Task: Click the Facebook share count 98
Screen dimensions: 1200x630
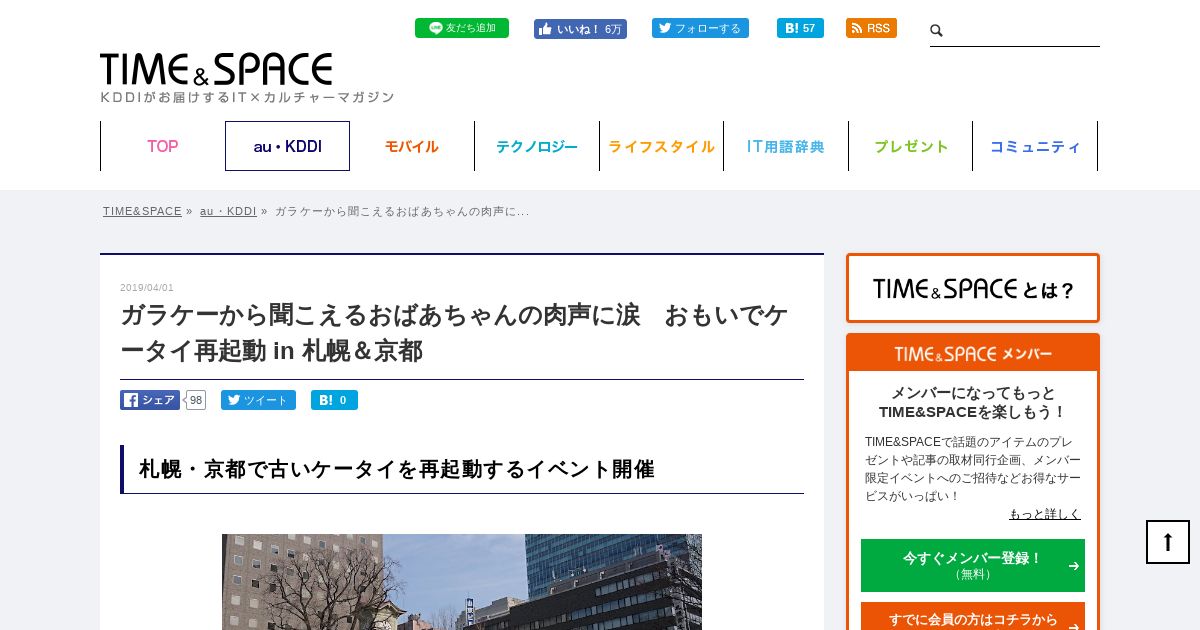Action: pyautogui.click(x=196, y=400)
